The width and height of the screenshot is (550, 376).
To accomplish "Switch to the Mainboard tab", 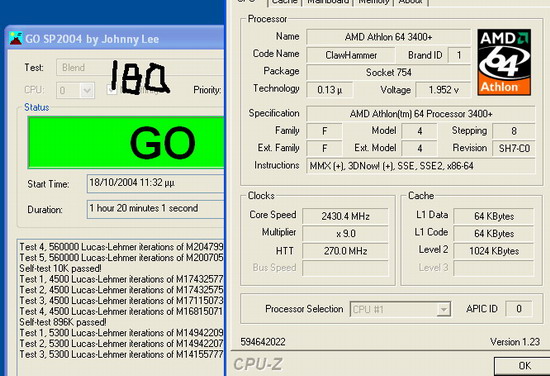I will (x=328, y=2).
